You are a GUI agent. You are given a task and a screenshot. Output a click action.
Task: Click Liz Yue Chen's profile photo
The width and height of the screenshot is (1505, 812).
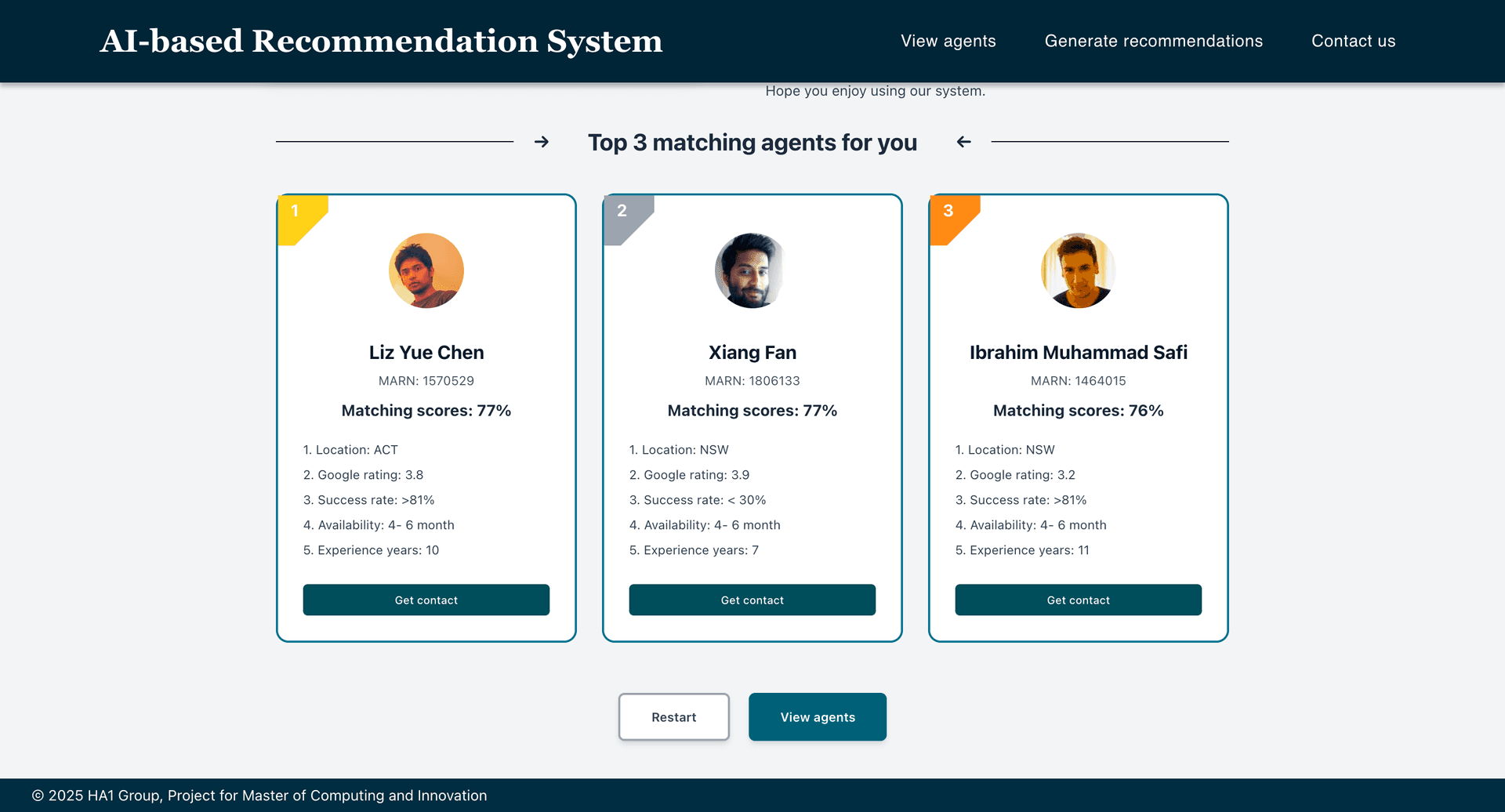point(426,270)
